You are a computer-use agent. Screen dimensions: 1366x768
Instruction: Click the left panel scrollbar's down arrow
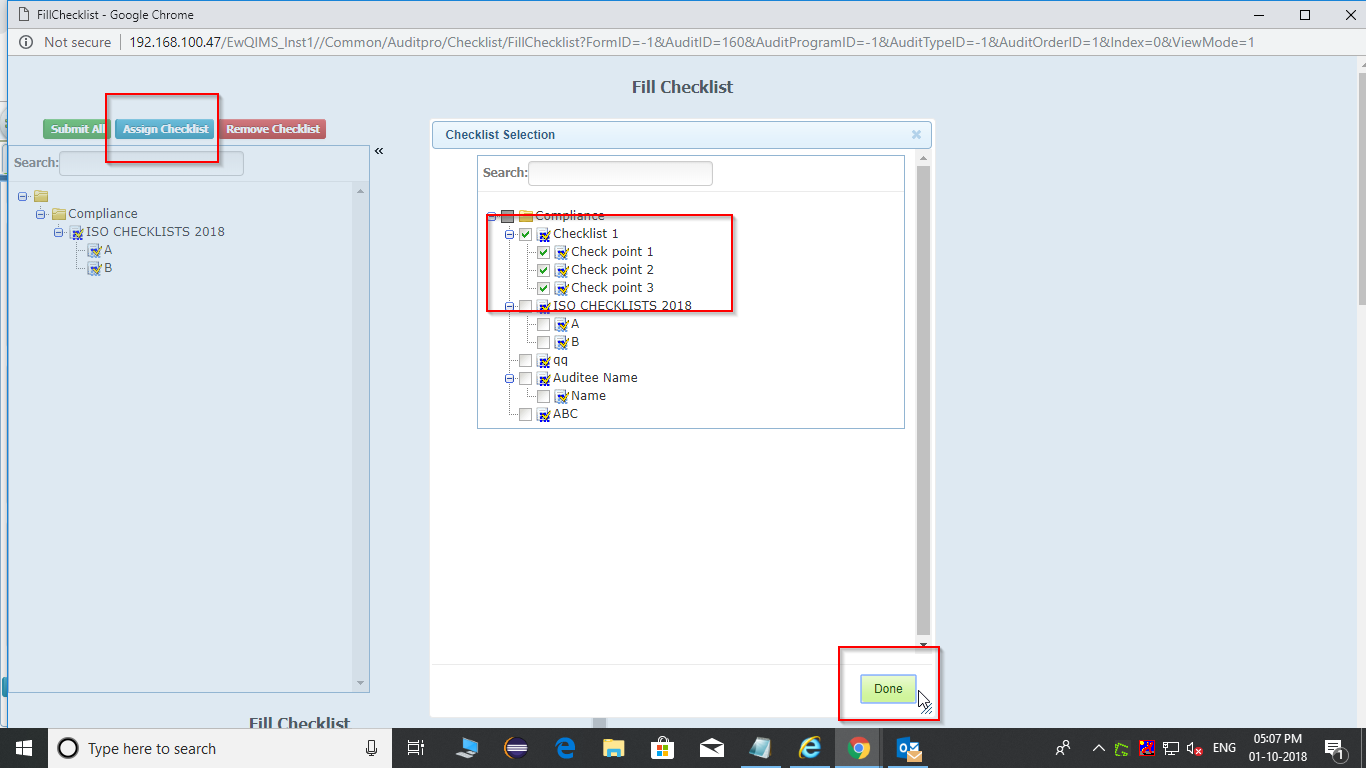(361, 683)
